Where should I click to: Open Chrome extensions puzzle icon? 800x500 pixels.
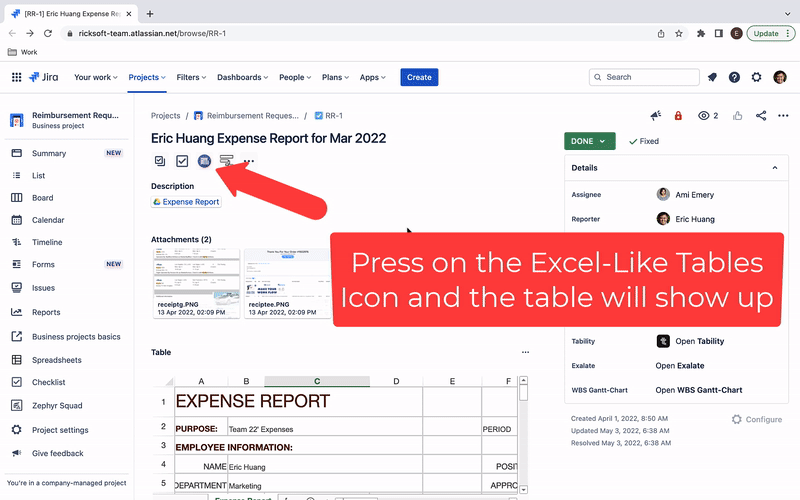pos(701,34)
